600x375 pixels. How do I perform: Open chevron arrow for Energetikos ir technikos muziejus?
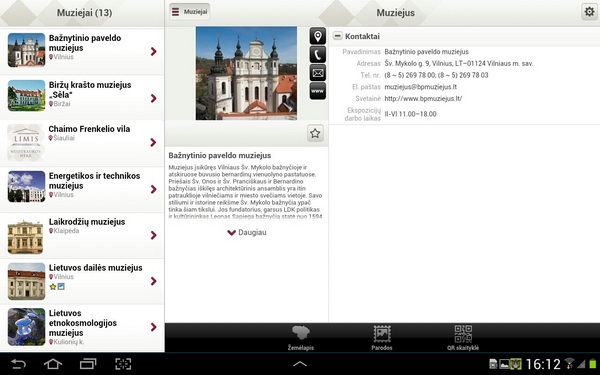153,189
